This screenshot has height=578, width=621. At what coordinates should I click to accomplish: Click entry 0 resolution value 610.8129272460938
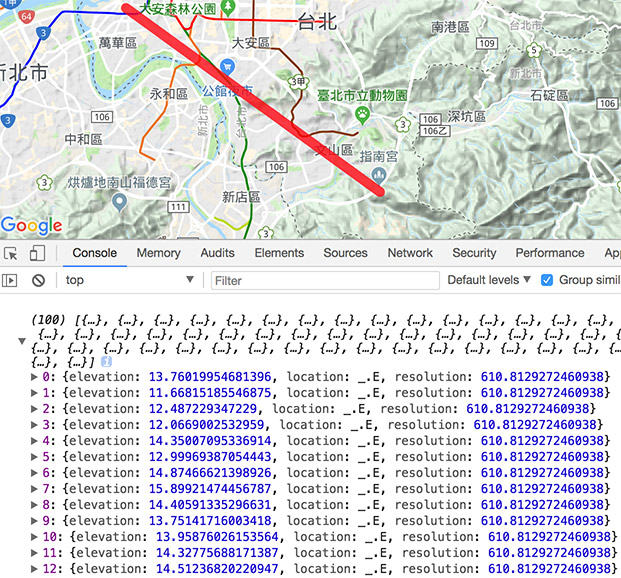pos(542,377)
